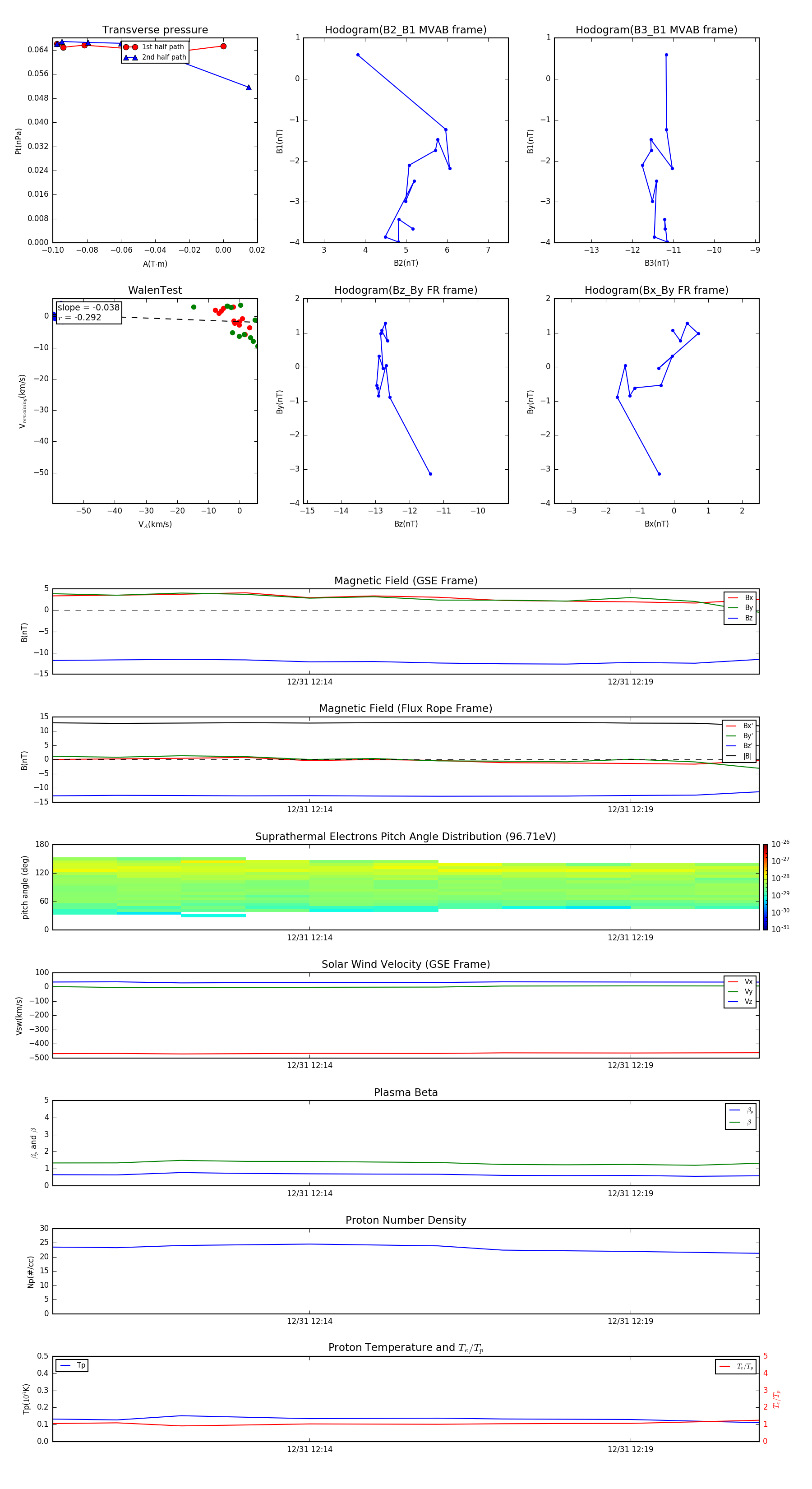Viewport: 812px width, 1489px height.
Task: Click the Bx' entry in flux rope legend
Action: (740, 726)
